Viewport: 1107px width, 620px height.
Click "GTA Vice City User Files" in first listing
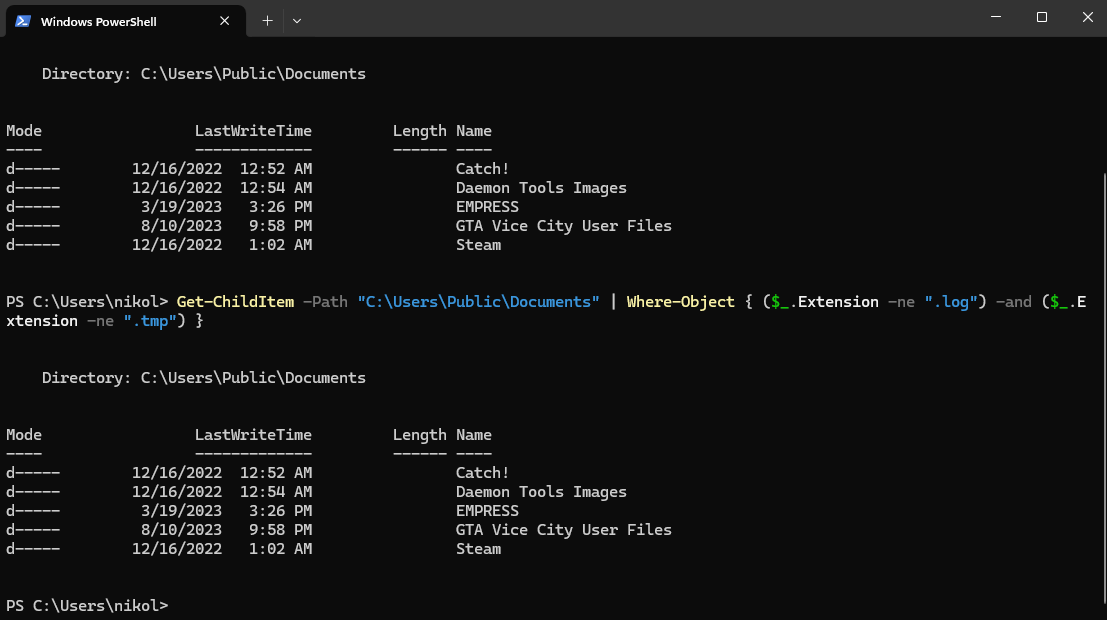click(x=563, y=226)
